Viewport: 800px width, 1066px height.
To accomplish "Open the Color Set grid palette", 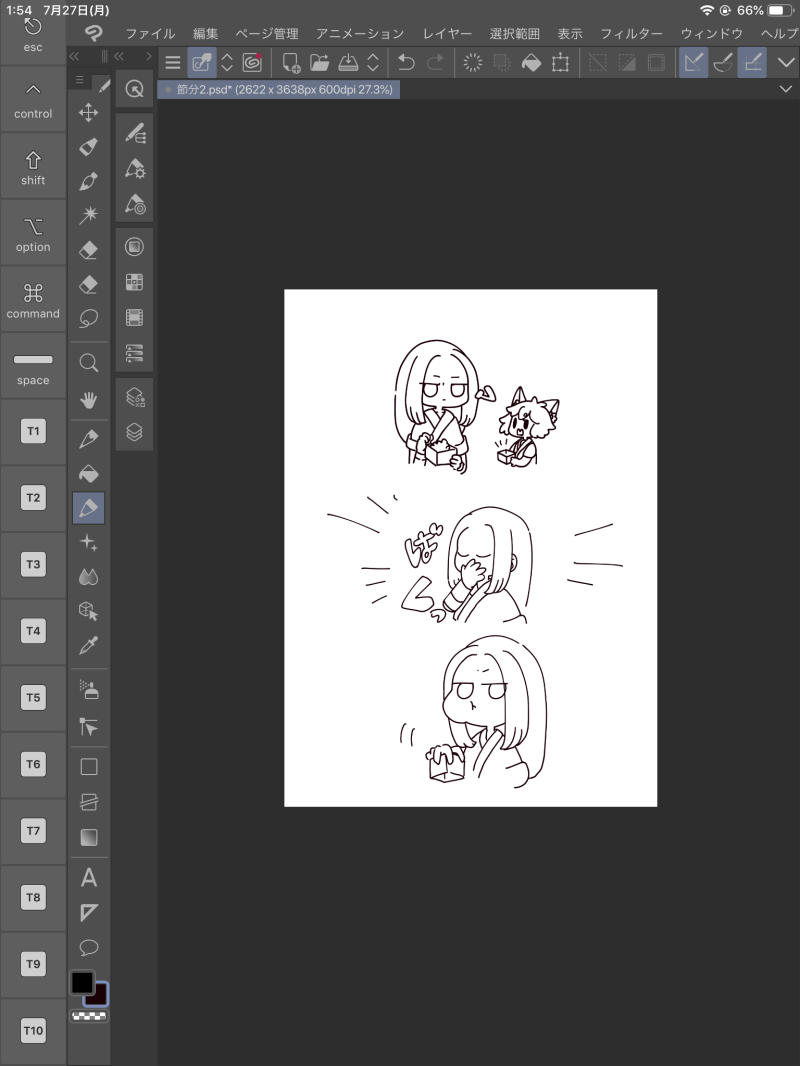I will (135, 282).
